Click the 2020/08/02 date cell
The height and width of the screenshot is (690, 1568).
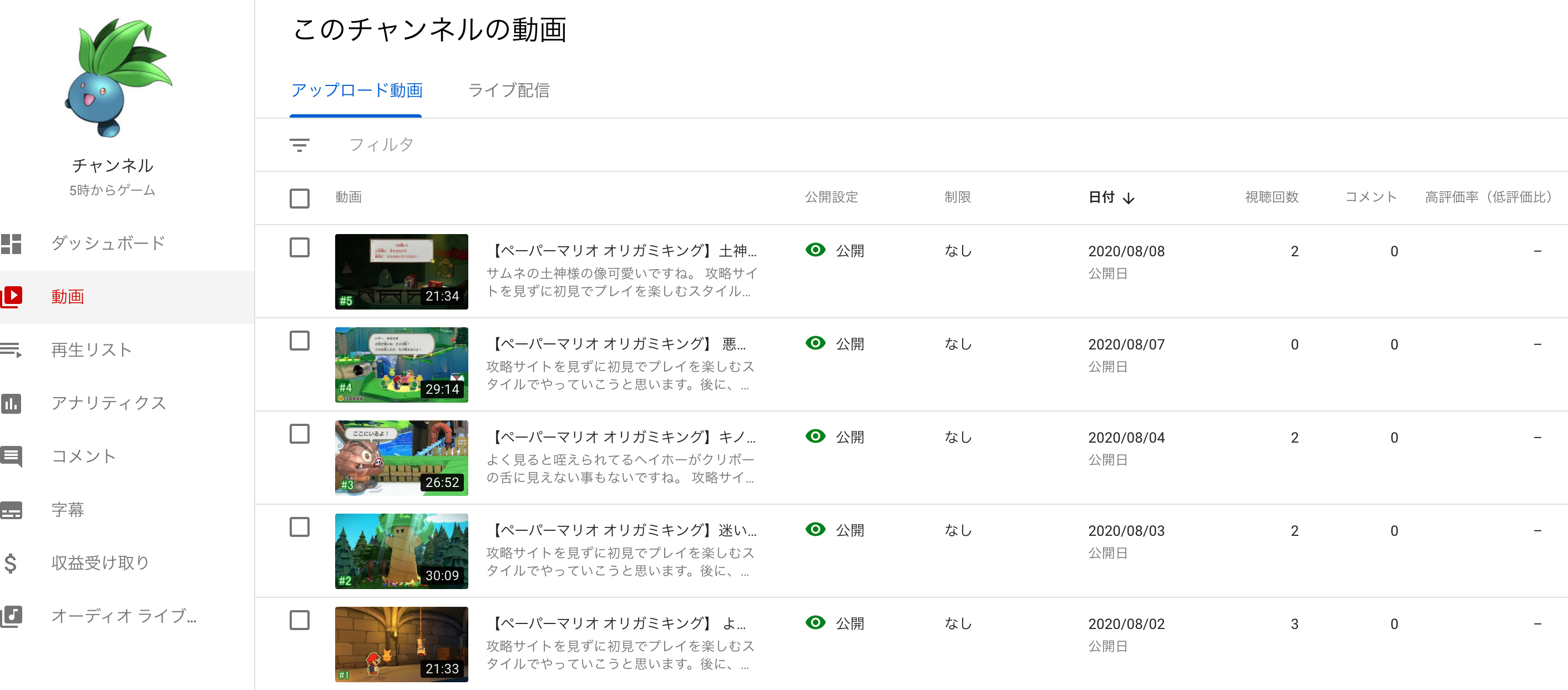pyautogui.click(x=1126, y=623)
